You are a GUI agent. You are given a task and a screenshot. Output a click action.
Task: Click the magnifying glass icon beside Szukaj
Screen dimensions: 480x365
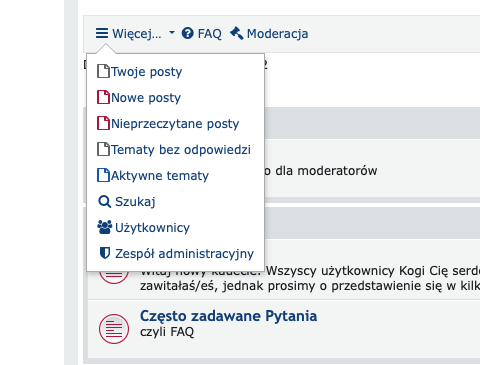point(105,202)
